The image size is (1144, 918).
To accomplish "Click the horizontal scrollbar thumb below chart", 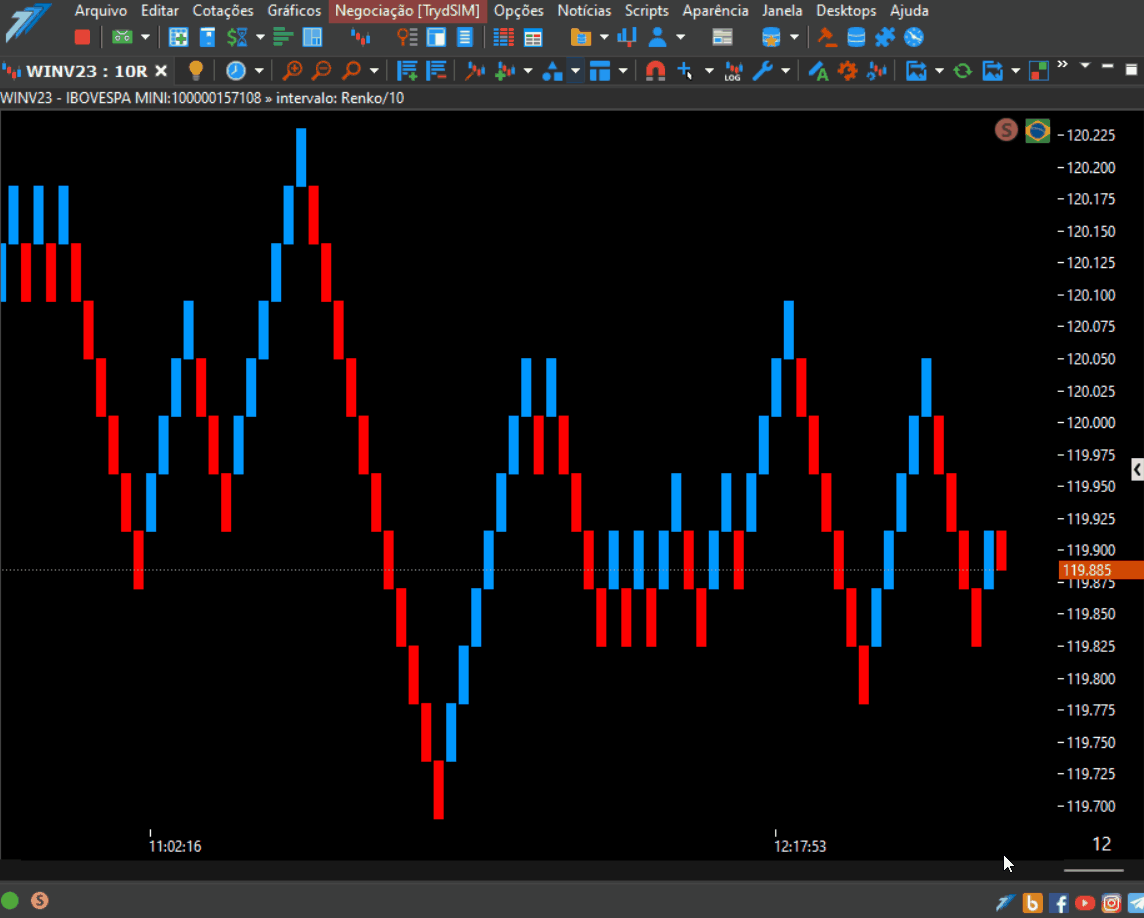I will [1093, 870].
